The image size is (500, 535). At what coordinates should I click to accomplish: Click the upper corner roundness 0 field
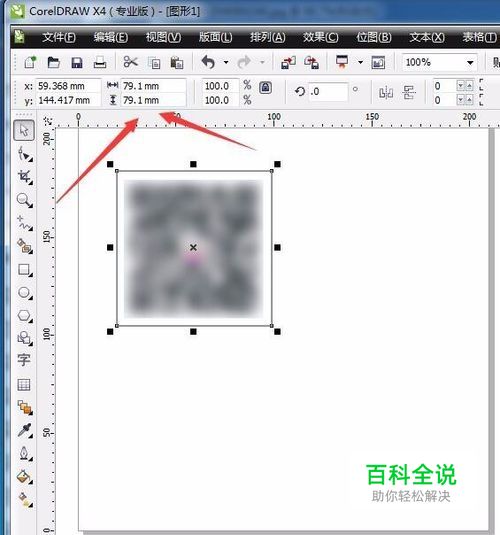[x=444, y=86]
